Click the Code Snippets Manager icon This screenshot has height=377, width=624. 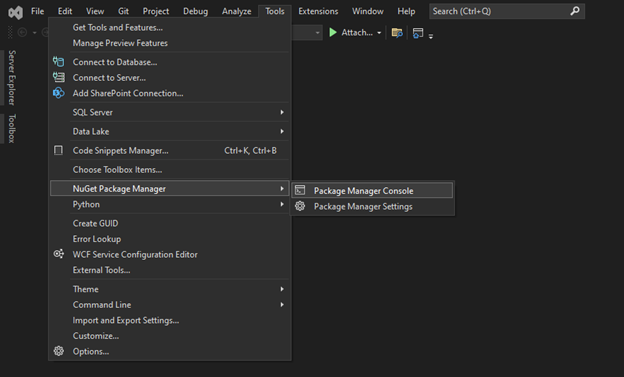[x=58, y=150]
